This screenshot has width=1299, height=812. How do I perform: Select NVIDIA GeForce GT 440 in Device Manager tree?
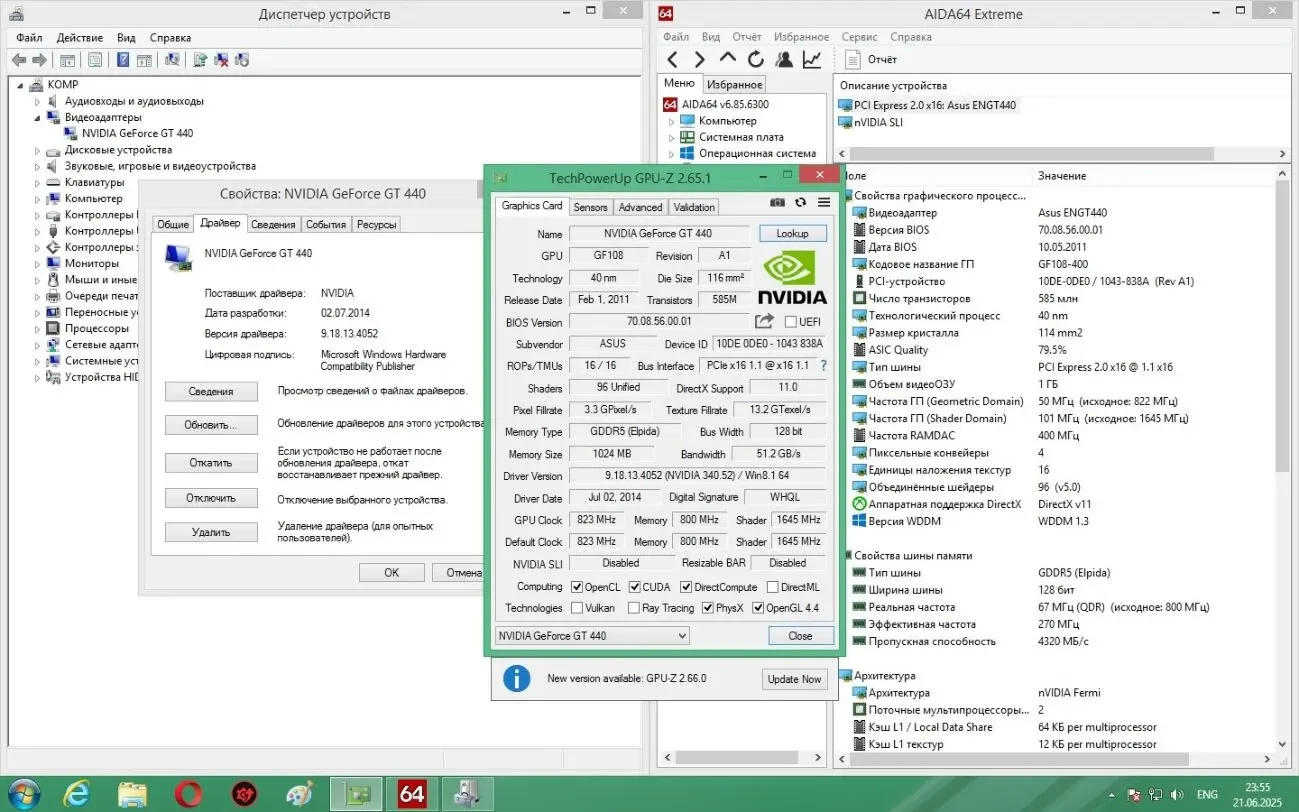click(137, 133)
